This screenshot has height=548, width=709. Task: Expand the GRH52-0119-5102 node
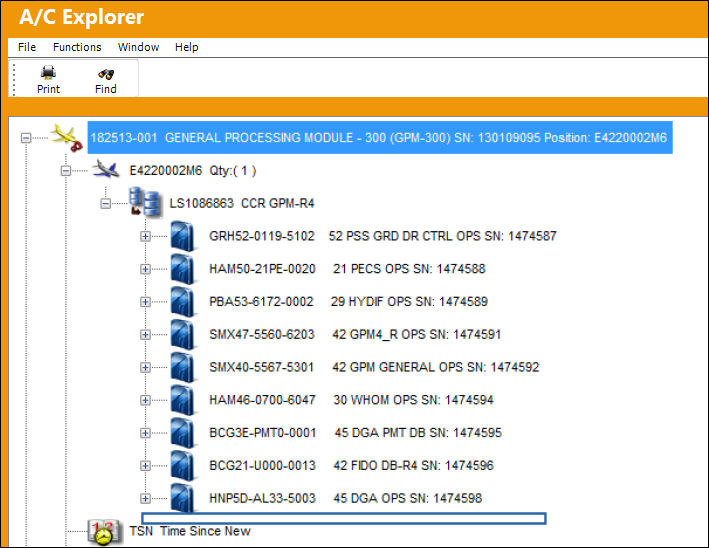145,236
